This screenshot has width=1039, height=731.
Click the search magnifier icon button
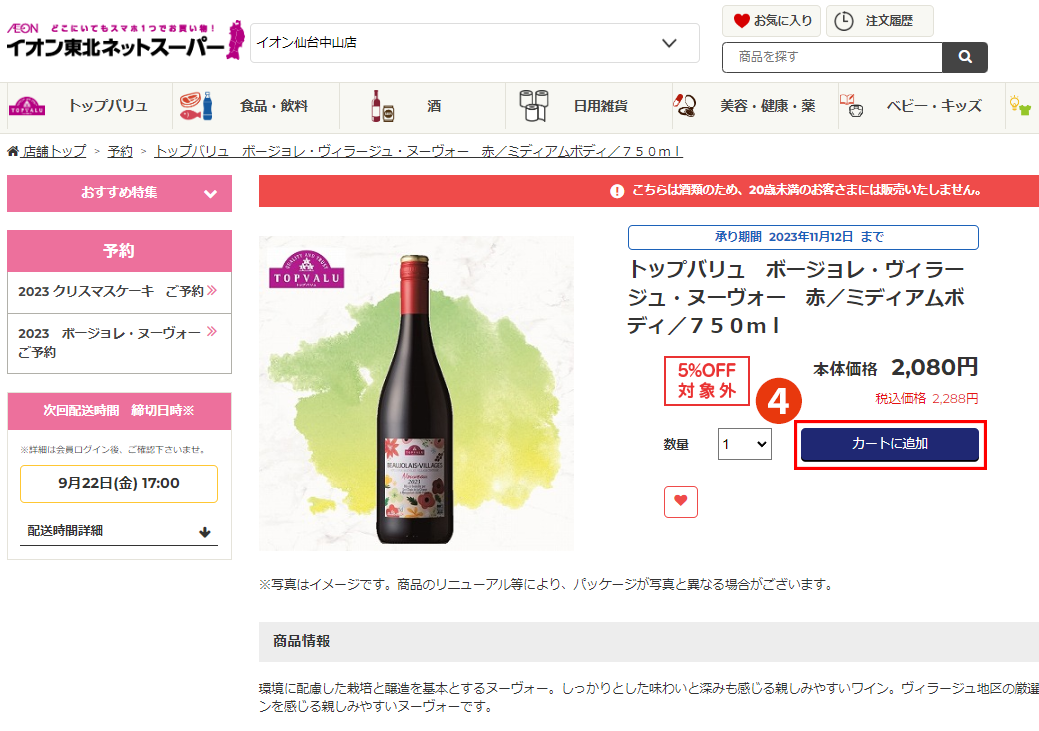pos(965,57)
